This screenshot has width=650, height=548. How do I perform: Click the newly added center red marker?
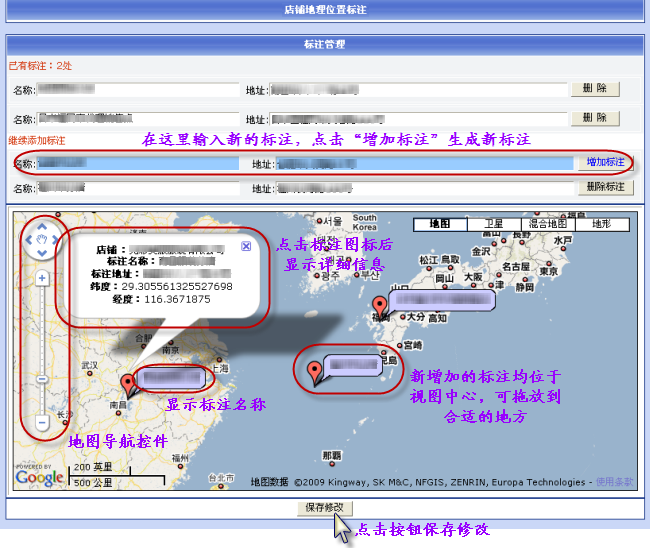317,372
